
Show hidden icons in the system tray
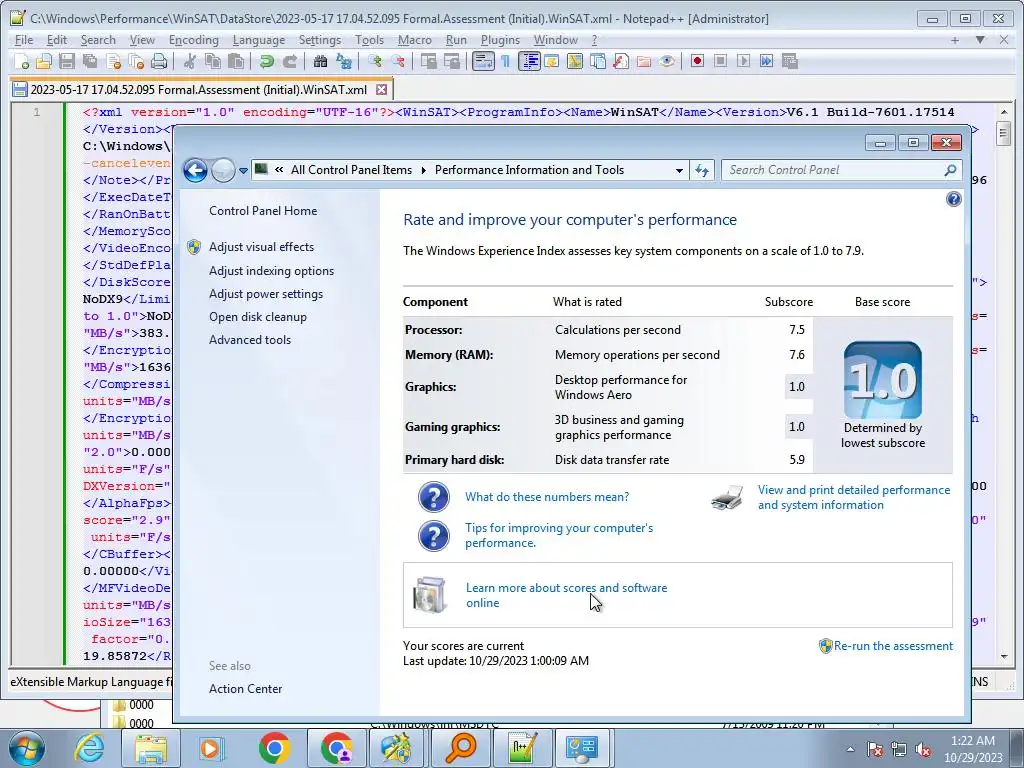(850, 749)
